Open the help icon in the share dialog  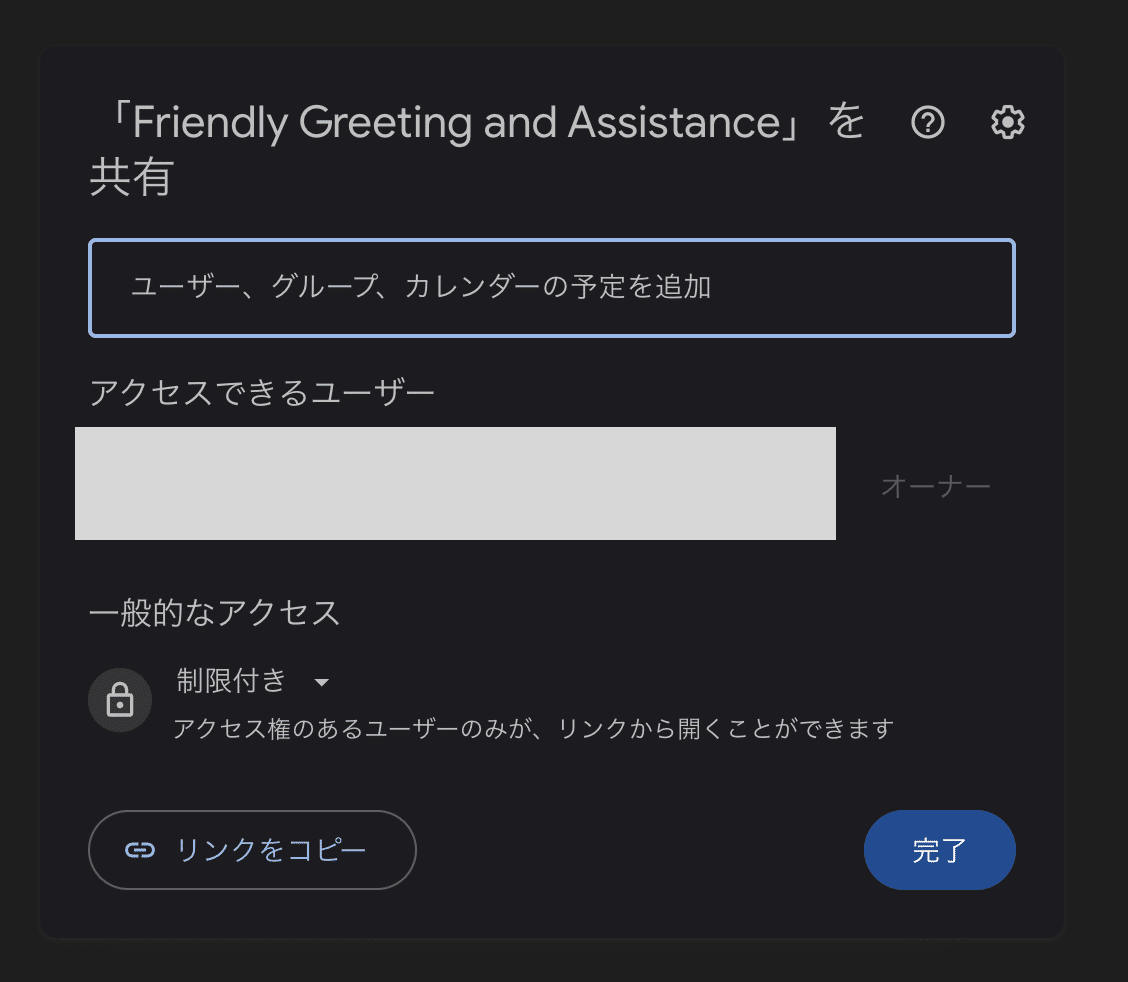tap(928, 123)
